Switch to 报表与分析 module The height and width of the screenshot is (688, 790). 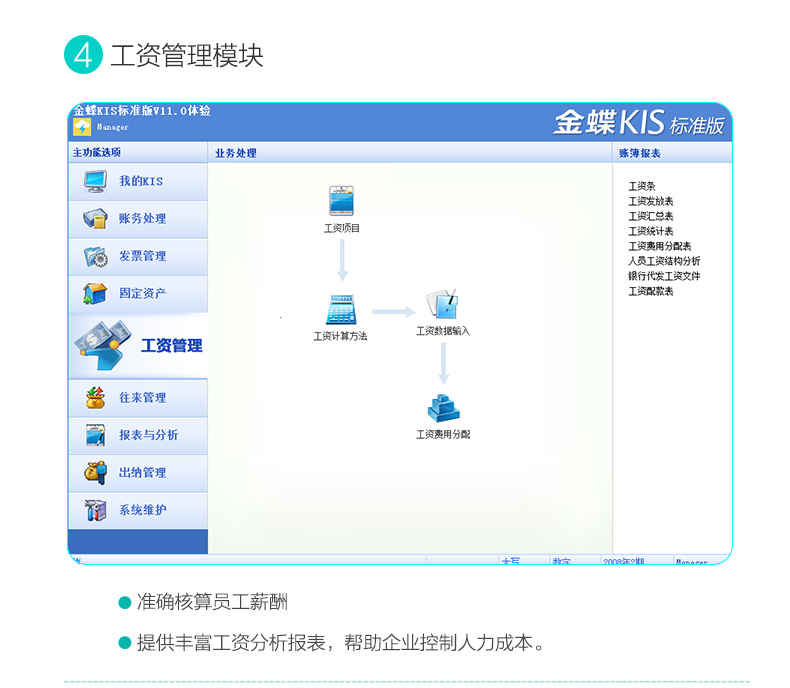point(148,435)
